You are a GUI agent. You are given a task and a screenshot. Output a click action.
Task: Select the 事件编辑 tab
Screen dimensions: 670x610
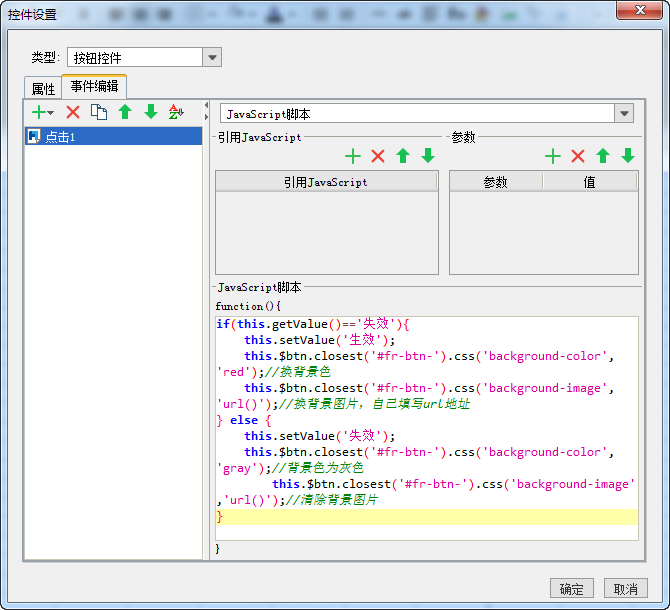94,87
